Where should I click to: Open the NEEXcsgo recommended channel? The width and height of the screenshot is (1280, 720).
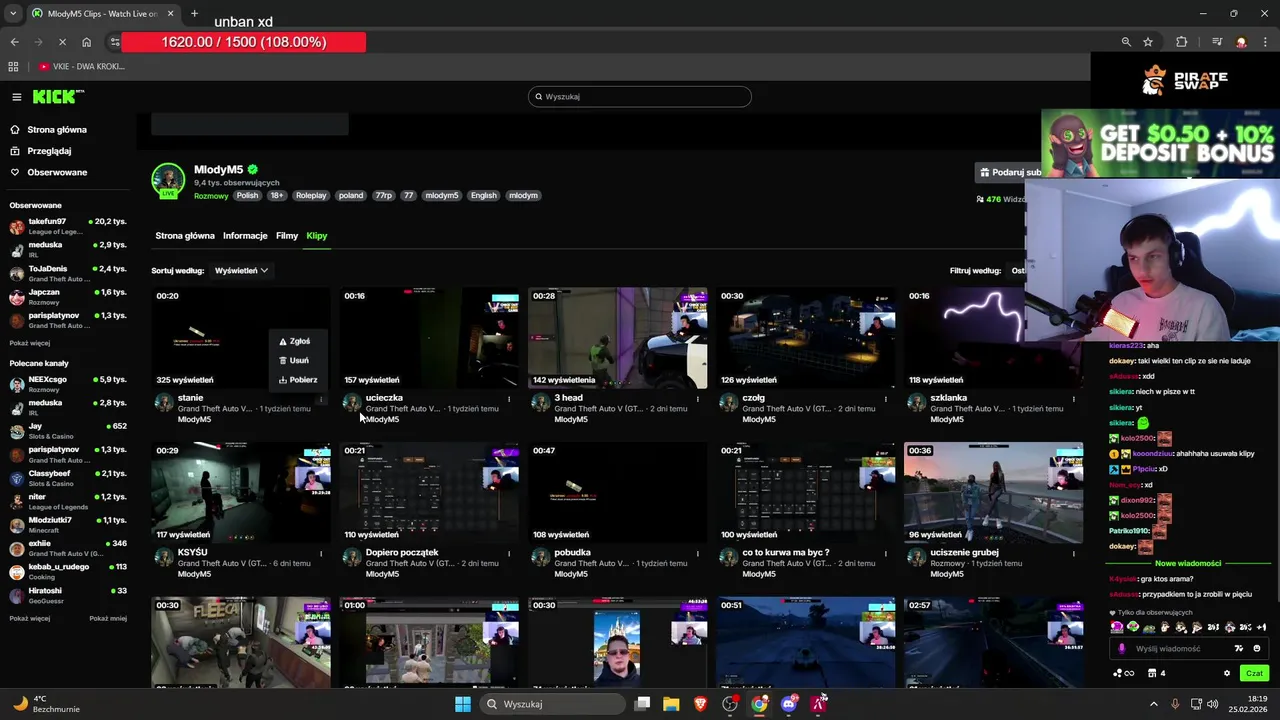pyautogui.click(x=68, y=384)
